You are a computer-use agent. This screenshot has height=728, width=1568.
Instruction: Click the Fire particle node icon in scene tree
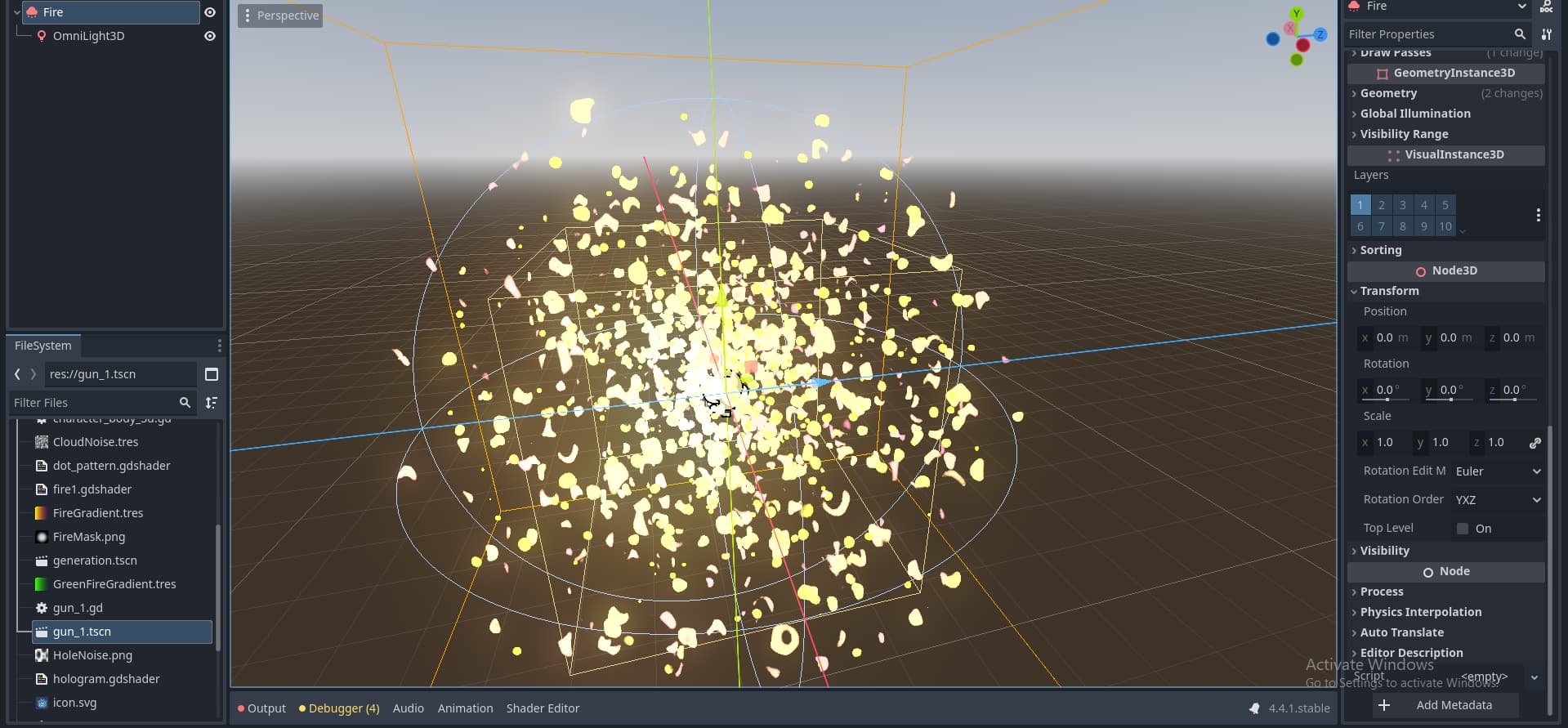pyautogui.click(x=32, y=12)
